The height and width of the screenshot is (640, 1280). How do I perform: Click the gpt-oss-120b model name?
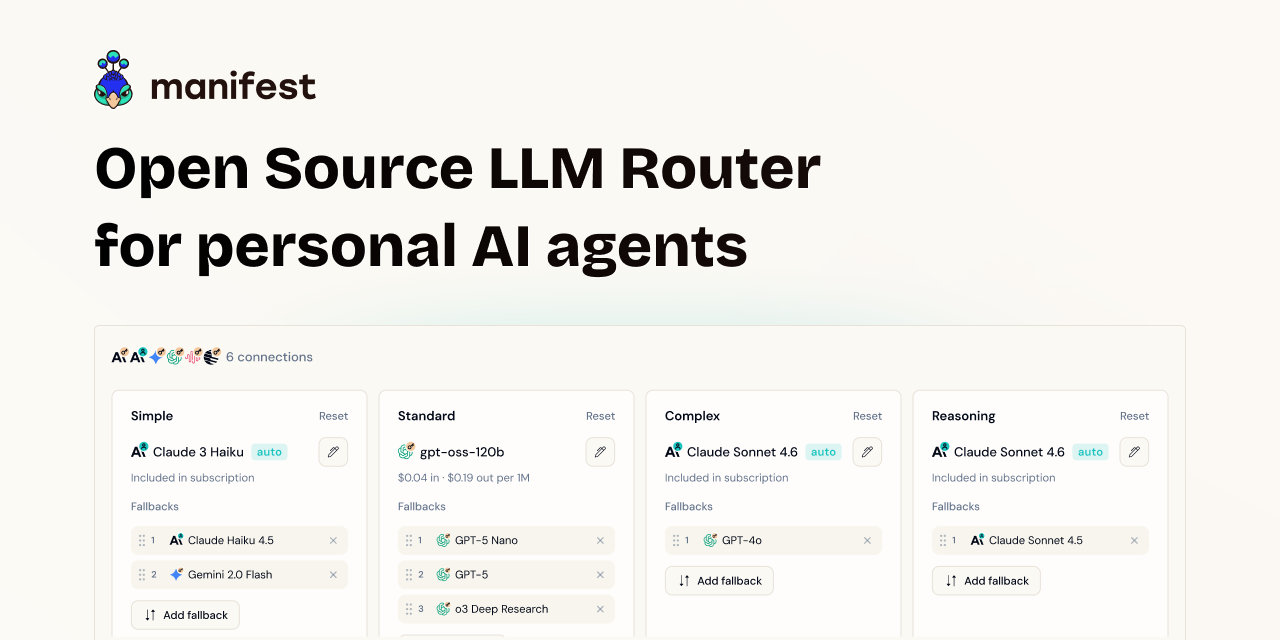(x=462, y=452)
